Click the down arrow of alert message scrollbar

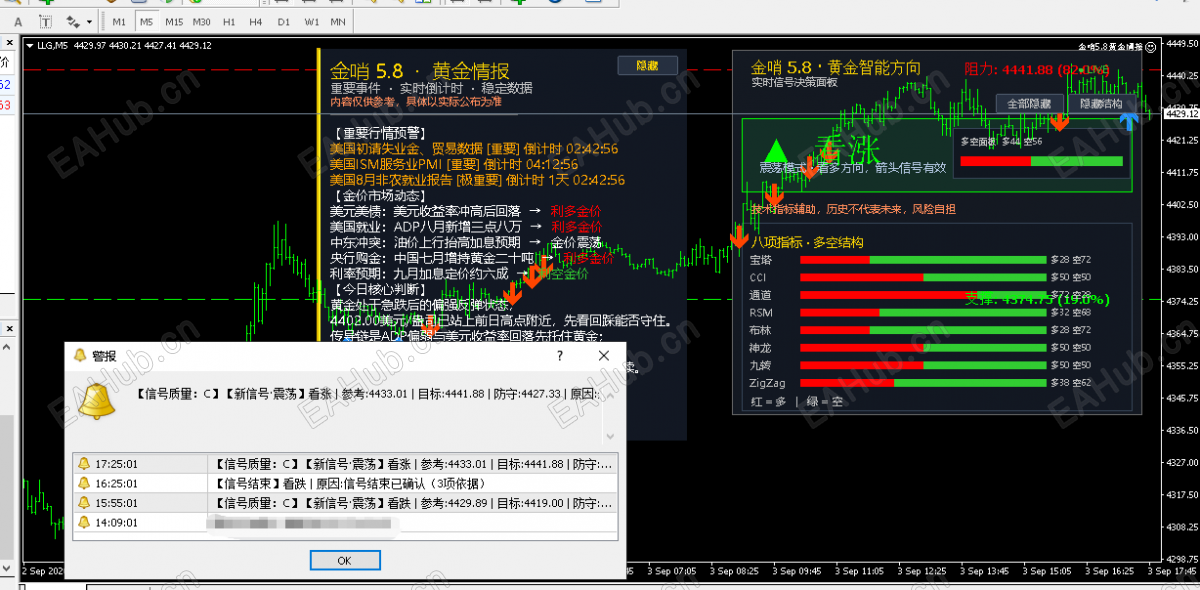click(609, 437)
